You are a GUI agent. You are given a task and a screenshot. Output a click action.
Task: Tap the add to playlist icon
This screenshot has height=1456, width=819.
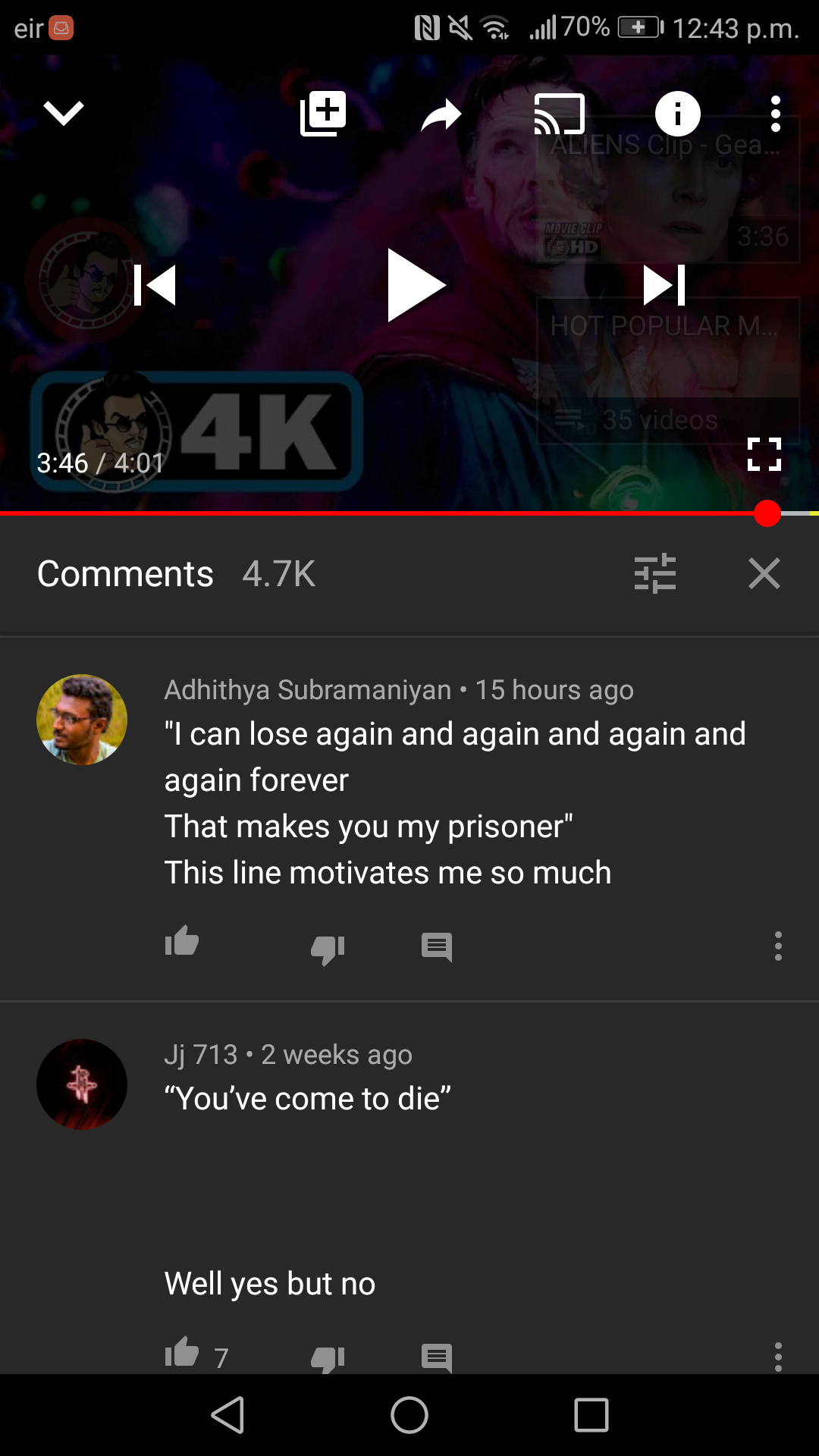coord(323,114)
